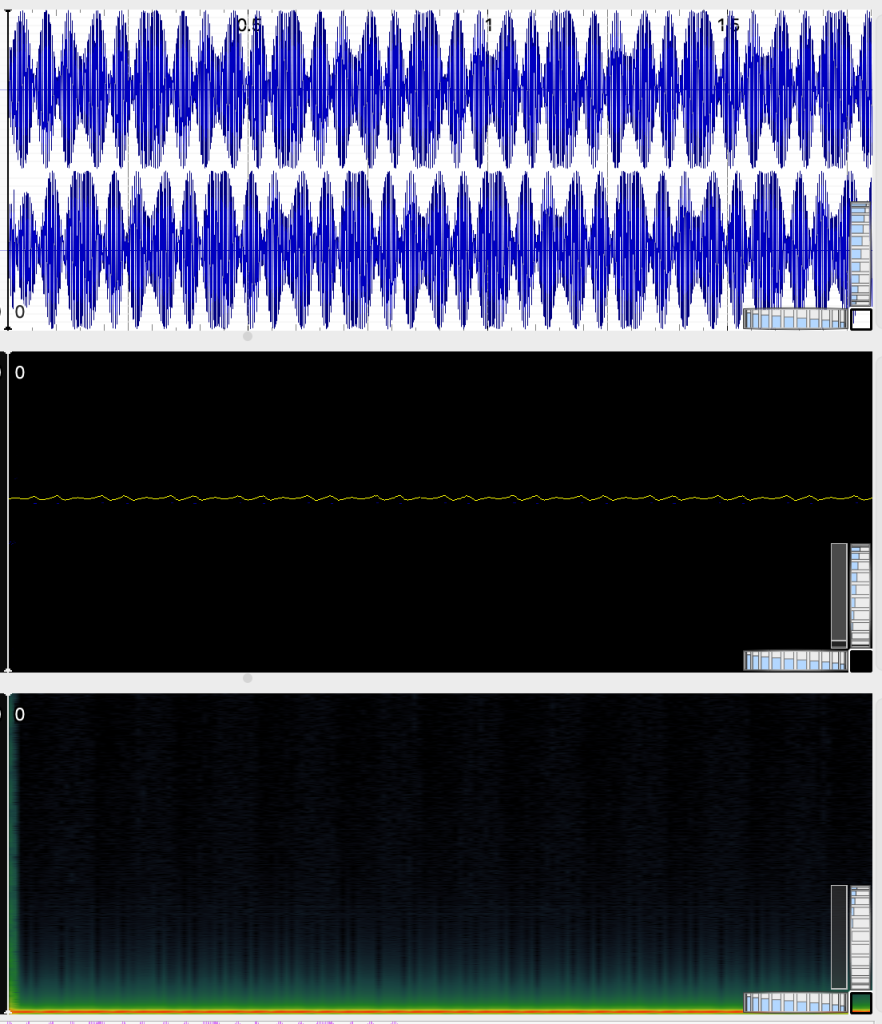Click the yellow-line pane's horizontal zoom thumbwheel
Image resolution: width=882 pixels, height=1024 pixels.
[795, 661]
